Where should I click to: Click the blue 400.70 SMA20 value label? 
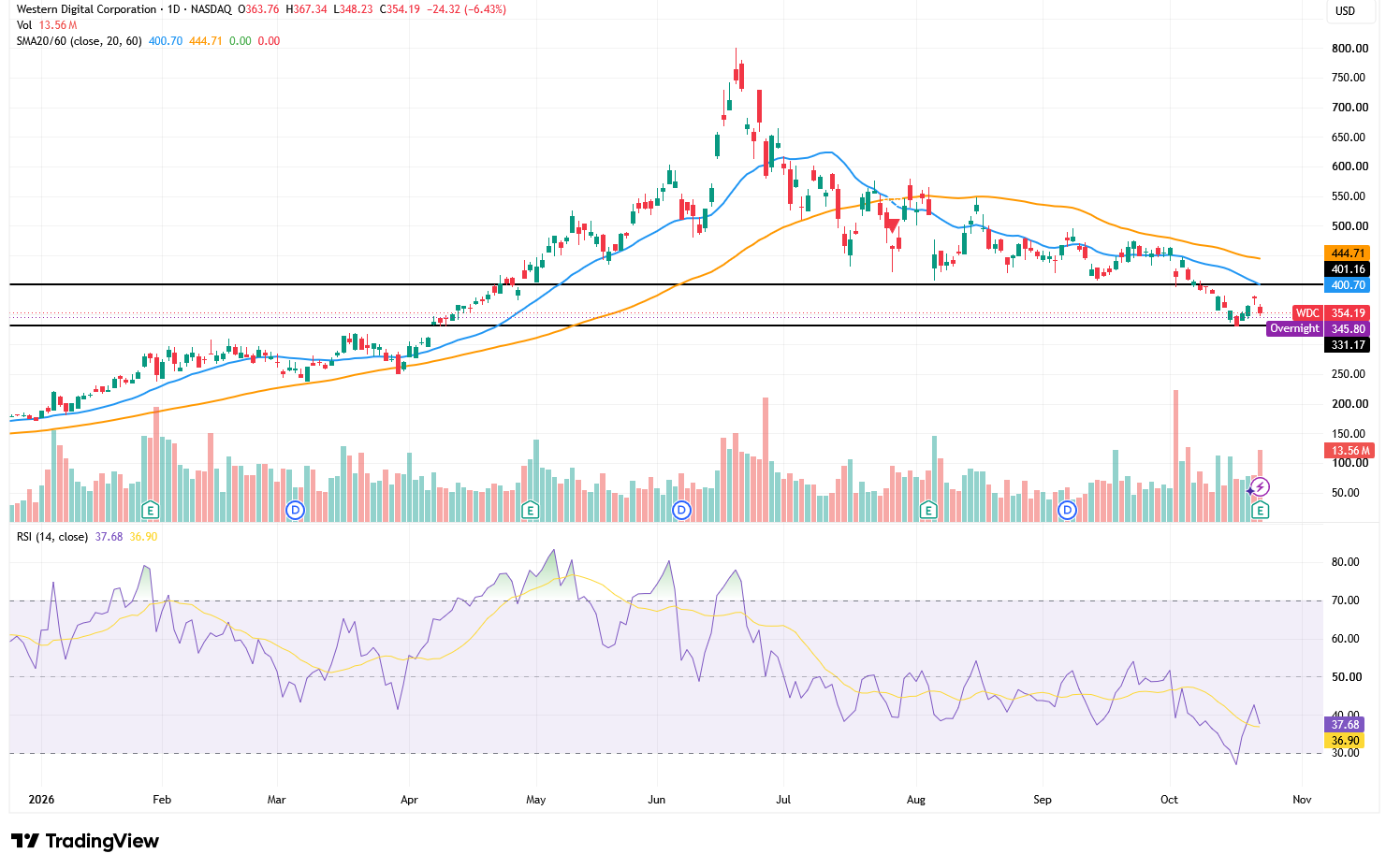tap(1348, 285)
